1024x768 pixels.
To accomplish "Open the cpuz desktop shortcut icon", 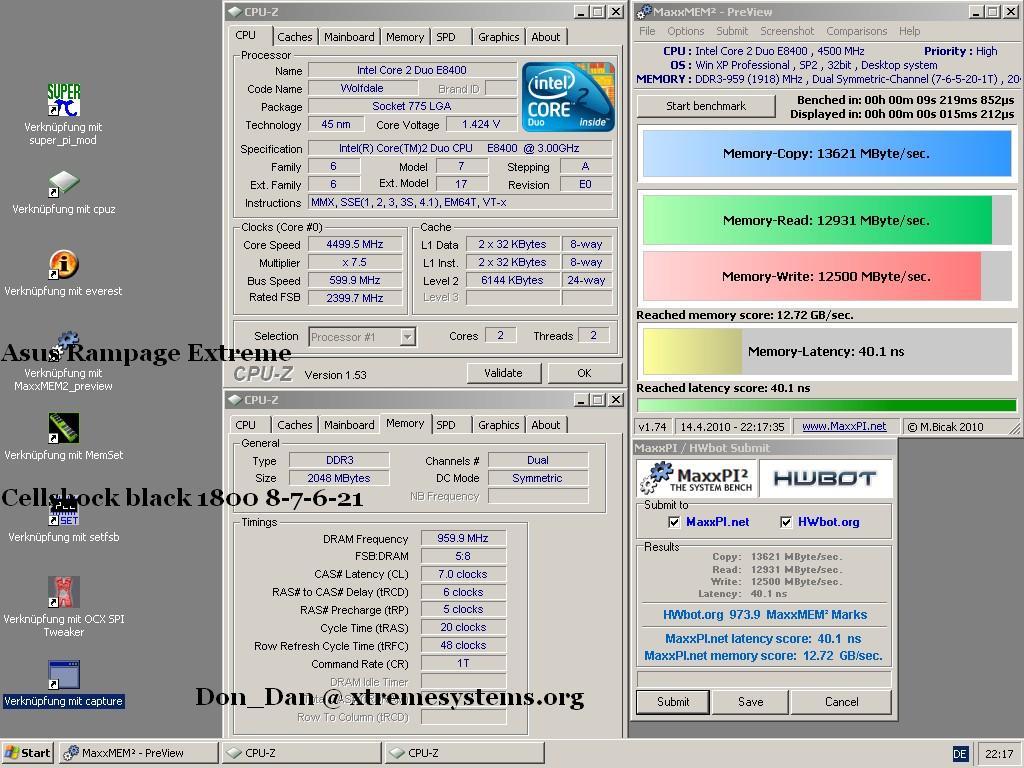I will 63,184.
